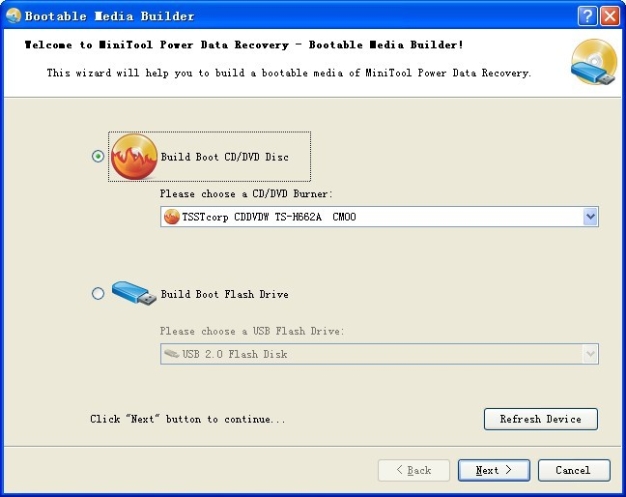
Task: Cancel the bootable media wizard
Action: (573, 470)
